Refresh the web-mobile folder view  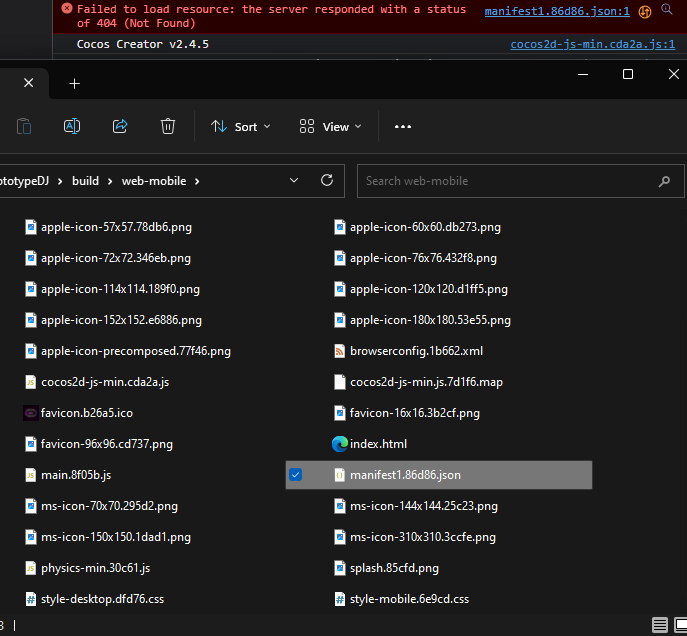[x=326, y=181]
